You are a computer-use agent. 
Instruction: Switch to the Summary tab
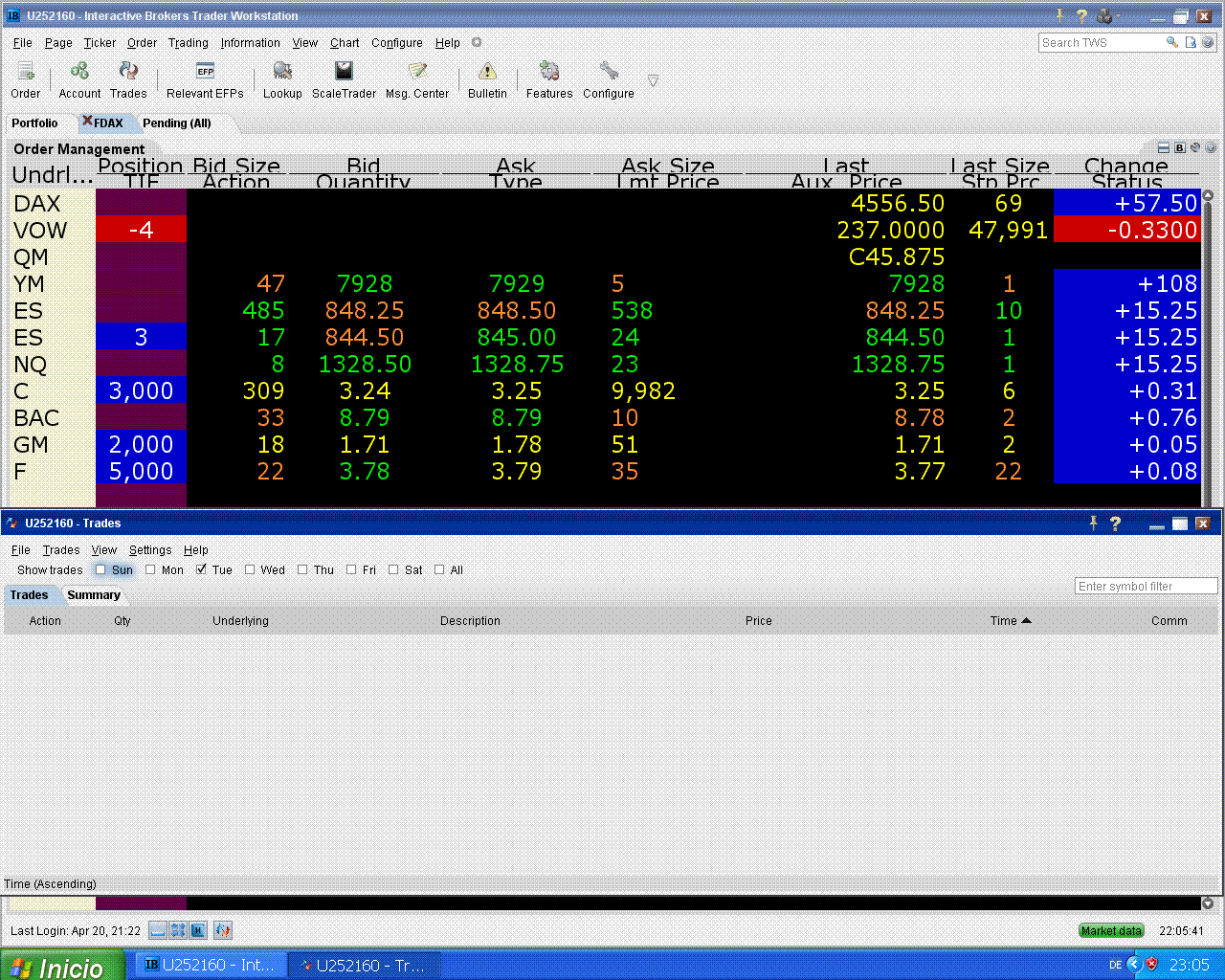[x=94, y=595]
